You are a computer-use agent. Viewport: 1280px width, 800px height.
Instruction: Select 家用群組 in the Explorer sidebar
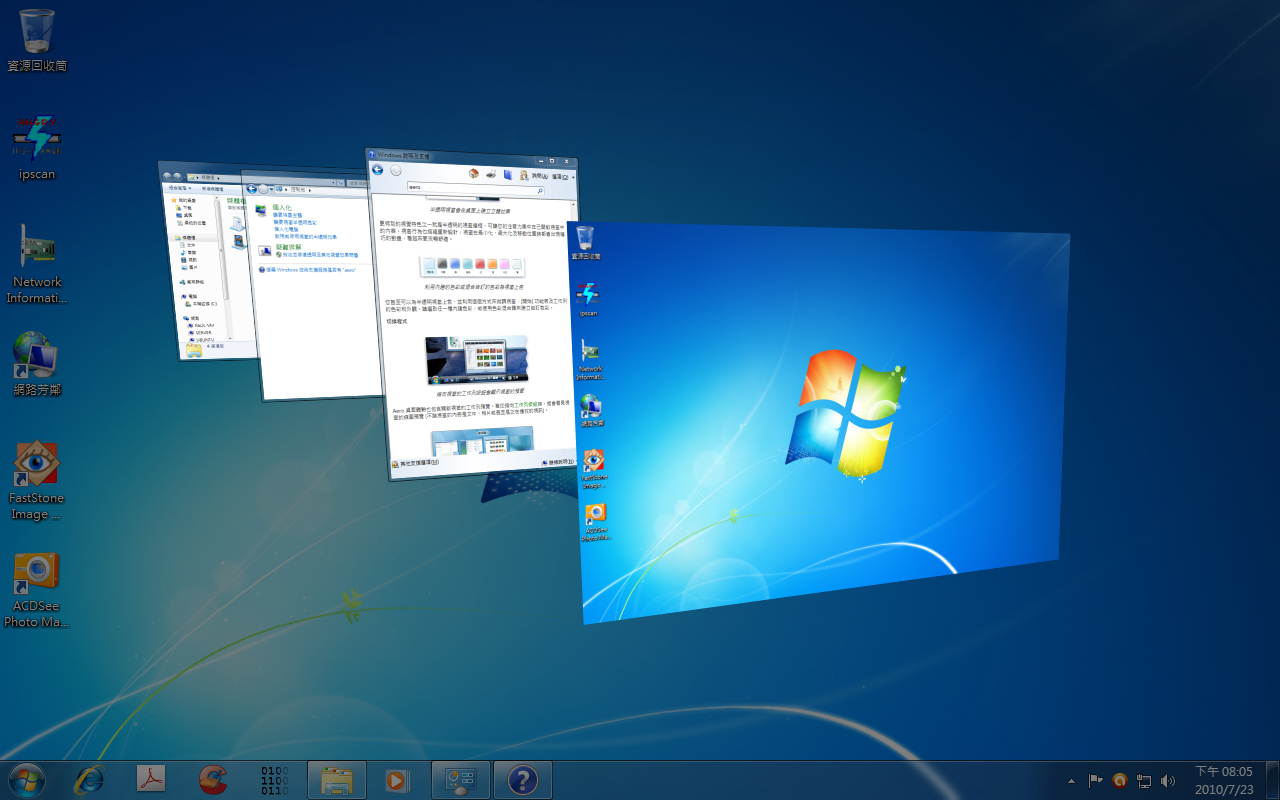tap(194, 282)
